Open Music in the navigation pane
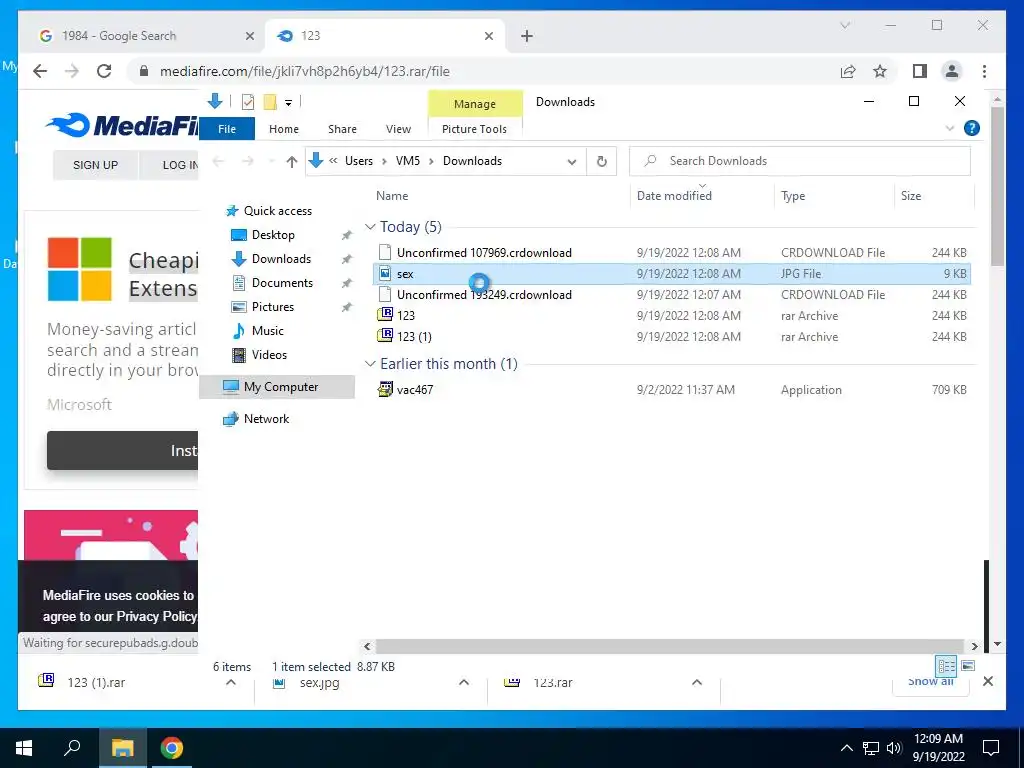This screenshot has width=1024, height=768. tap(267, 331)
